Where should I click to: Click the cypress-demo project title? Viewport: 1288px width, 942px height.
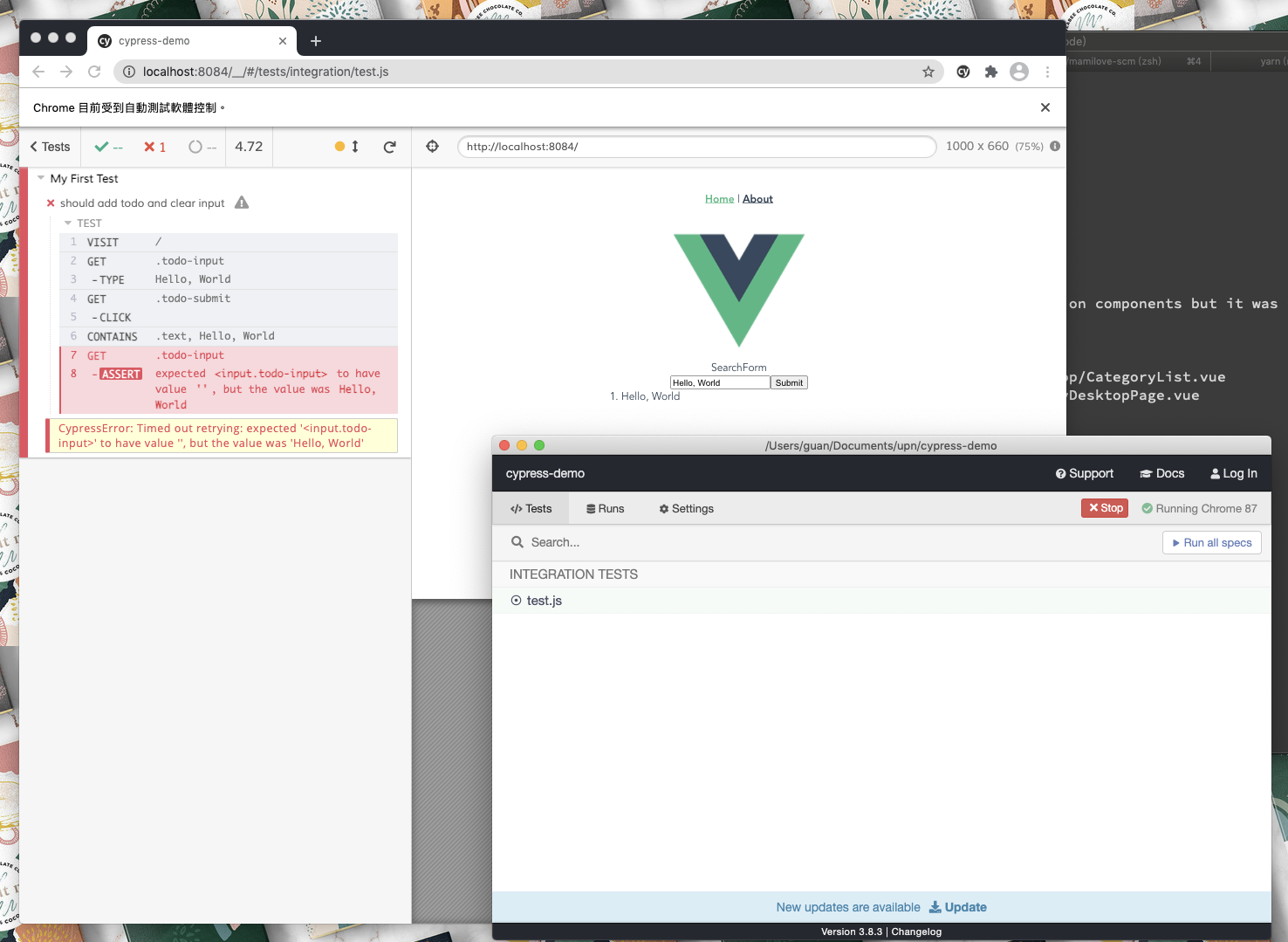[x=545, y=473]
